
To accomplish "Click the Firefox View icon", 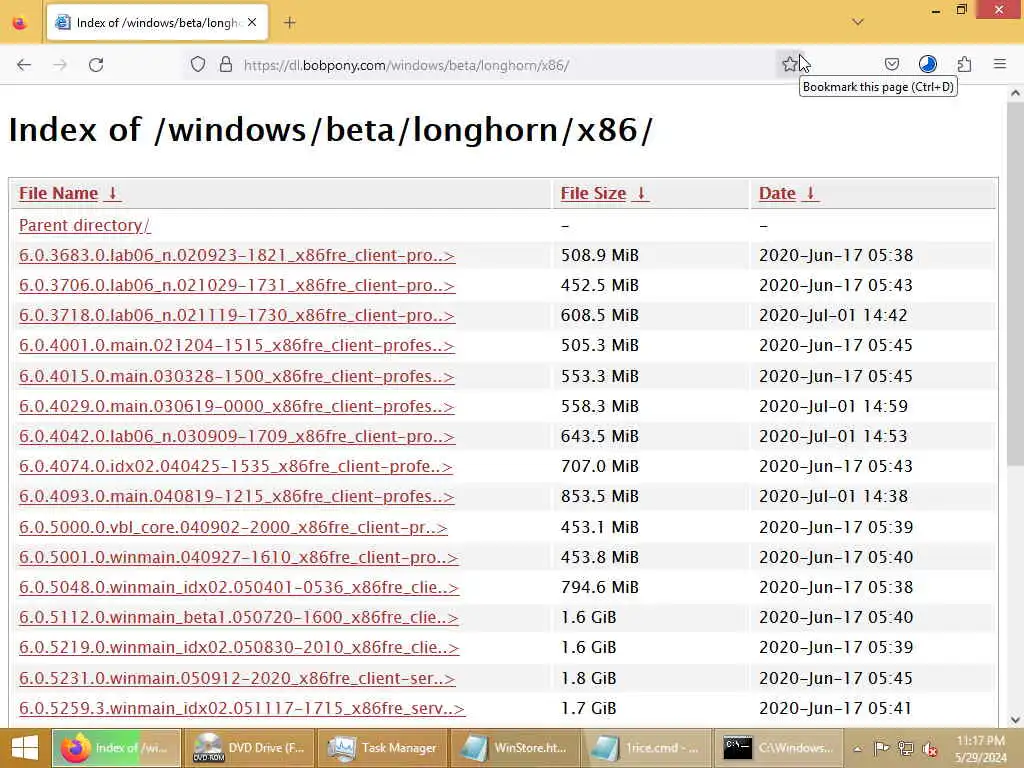I will 20,23.
